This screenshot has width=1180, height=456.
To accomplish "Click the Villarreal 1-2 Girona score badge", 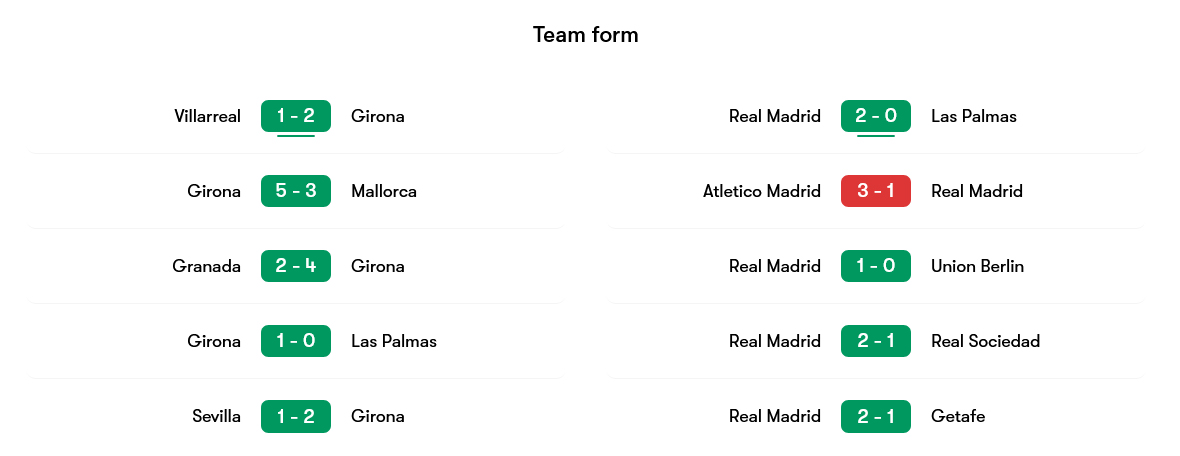I will (296, 116).
